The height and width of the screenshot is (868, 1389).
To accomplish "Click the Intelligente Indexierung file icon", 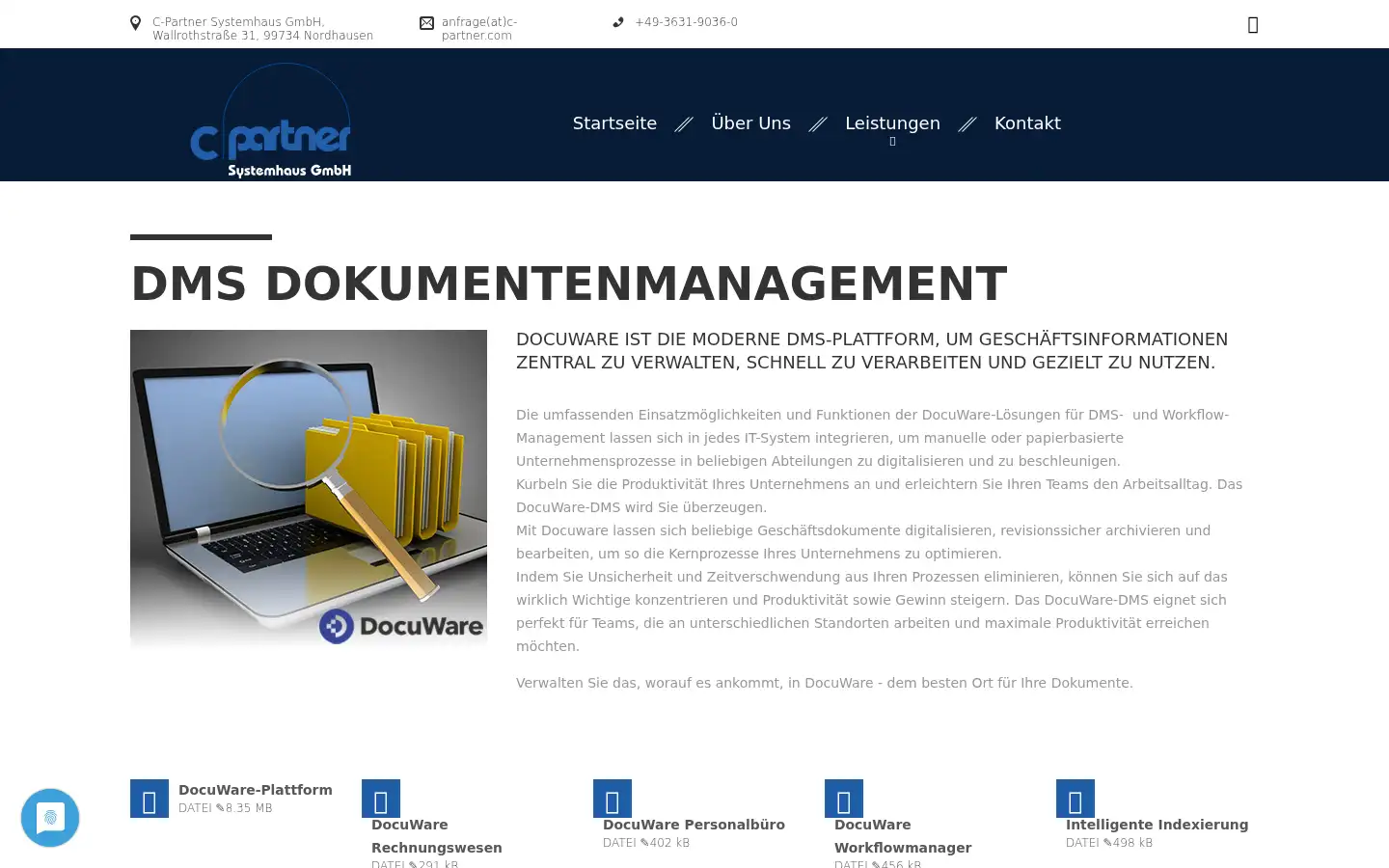I will (x=1076, y=799).
